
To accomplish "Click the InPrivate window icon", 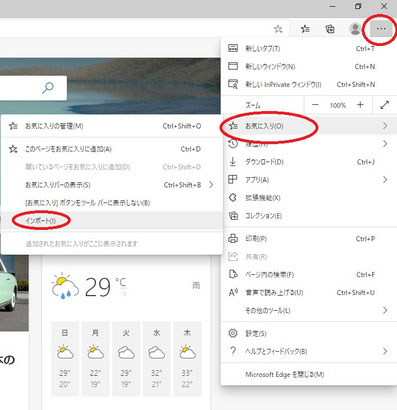I will tap(233, 84).
